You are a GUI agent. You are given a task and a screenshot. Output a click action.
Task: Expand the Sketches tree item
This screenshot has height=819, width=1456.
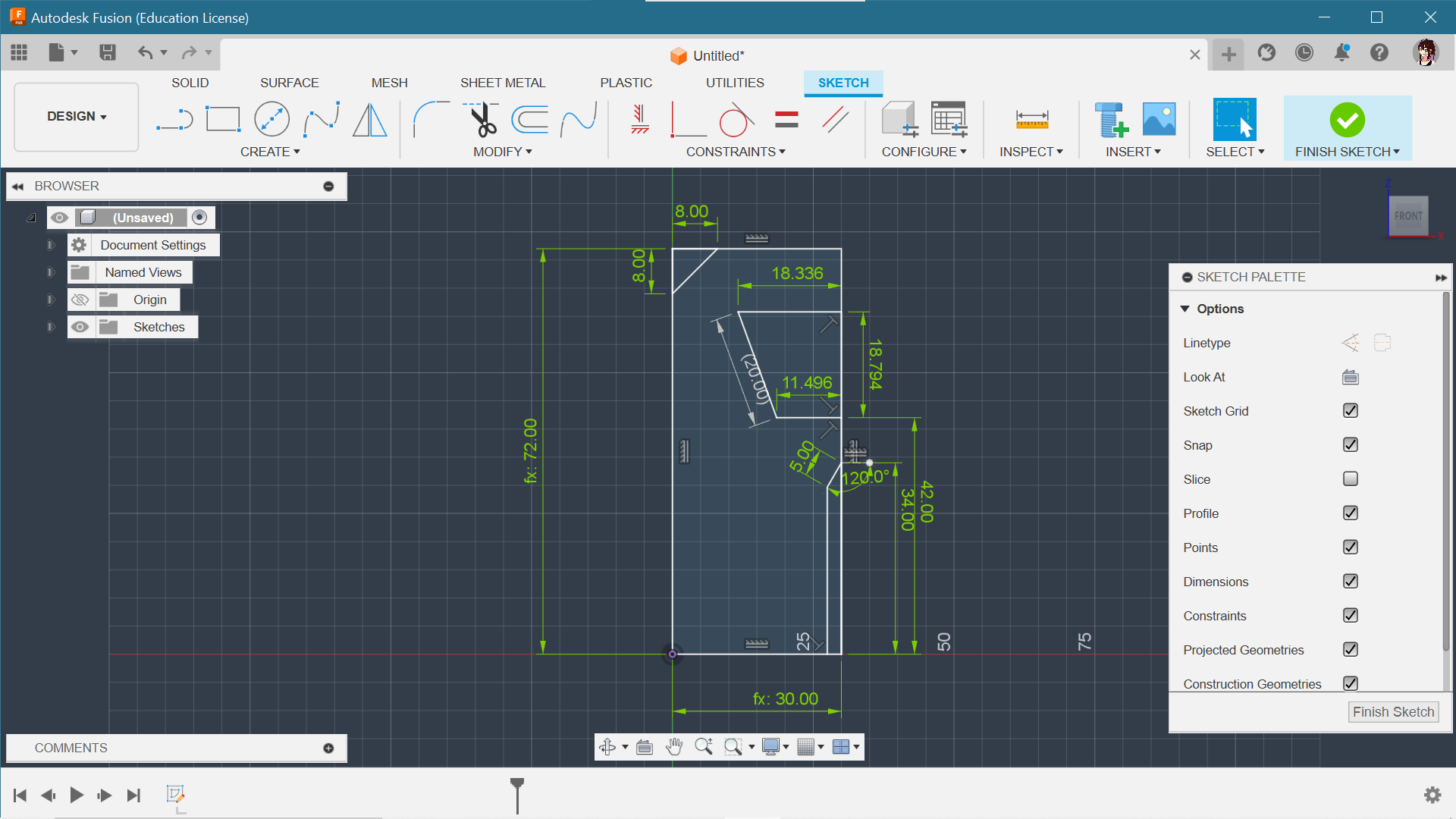click(x=50, y=326)
